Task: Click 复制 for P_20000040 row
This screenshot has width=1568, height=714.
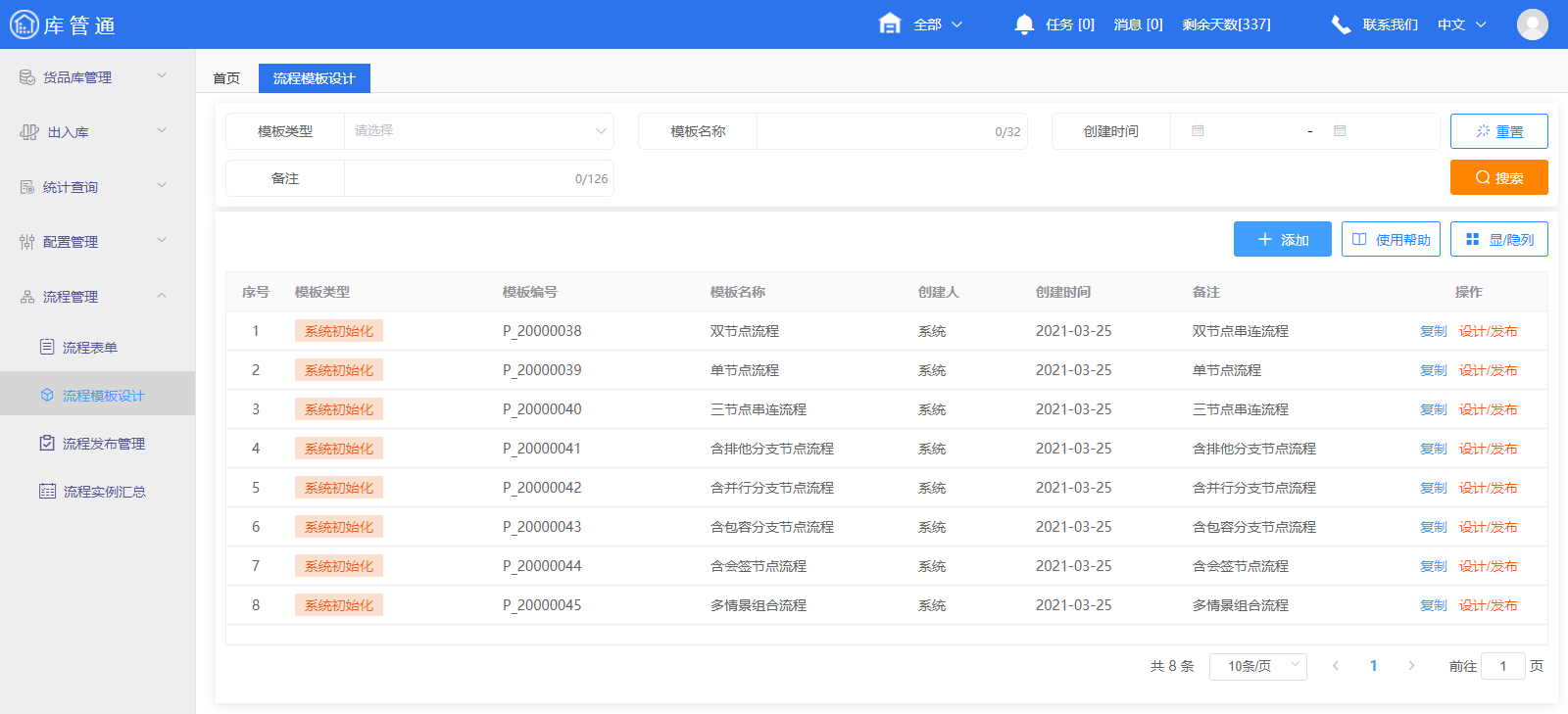Action: [1434, 409]
